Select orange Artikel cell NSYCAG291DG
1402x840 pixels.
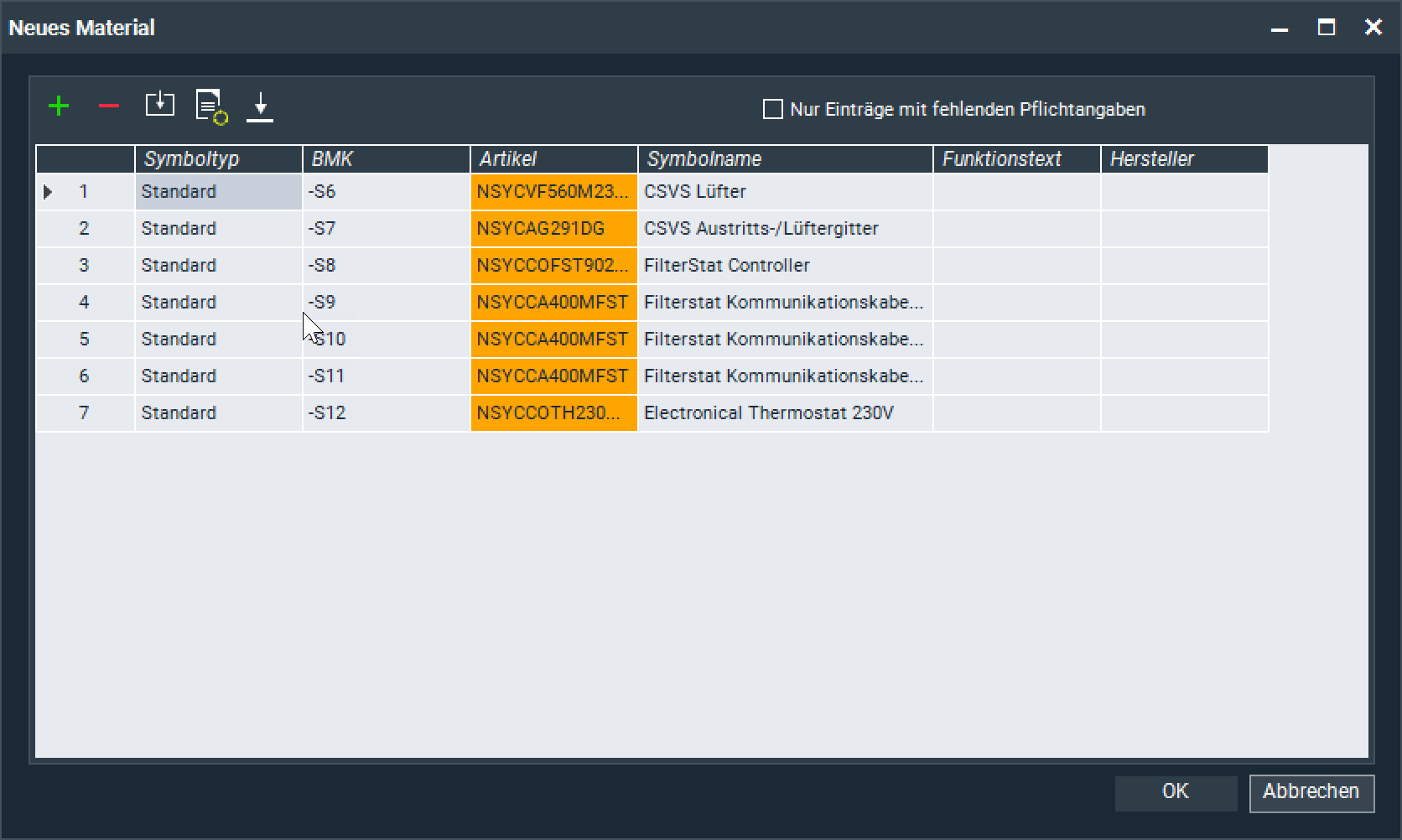click(x=553, y=229)
